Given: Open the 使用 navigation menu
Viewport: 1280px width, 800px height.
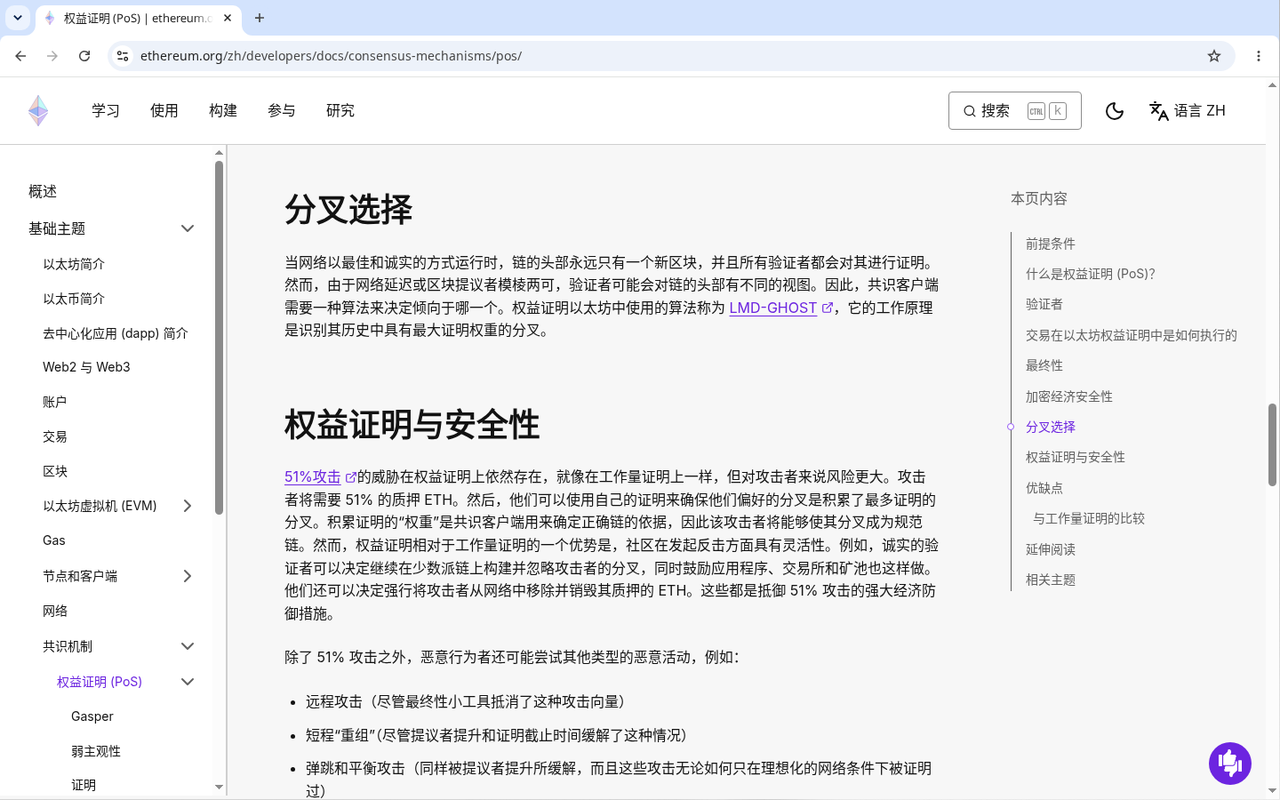Looking at the screenshot, I should [164, 111].
